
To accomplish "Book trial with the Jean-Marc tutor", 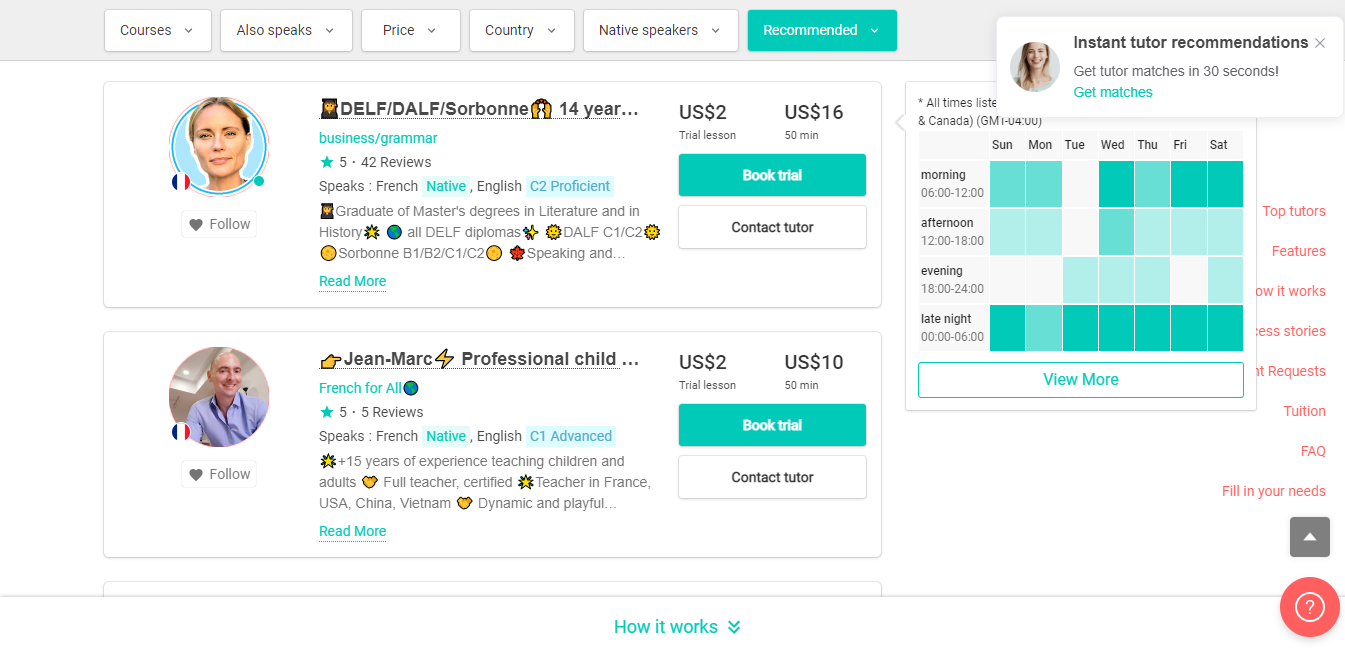I will point(772,425).
